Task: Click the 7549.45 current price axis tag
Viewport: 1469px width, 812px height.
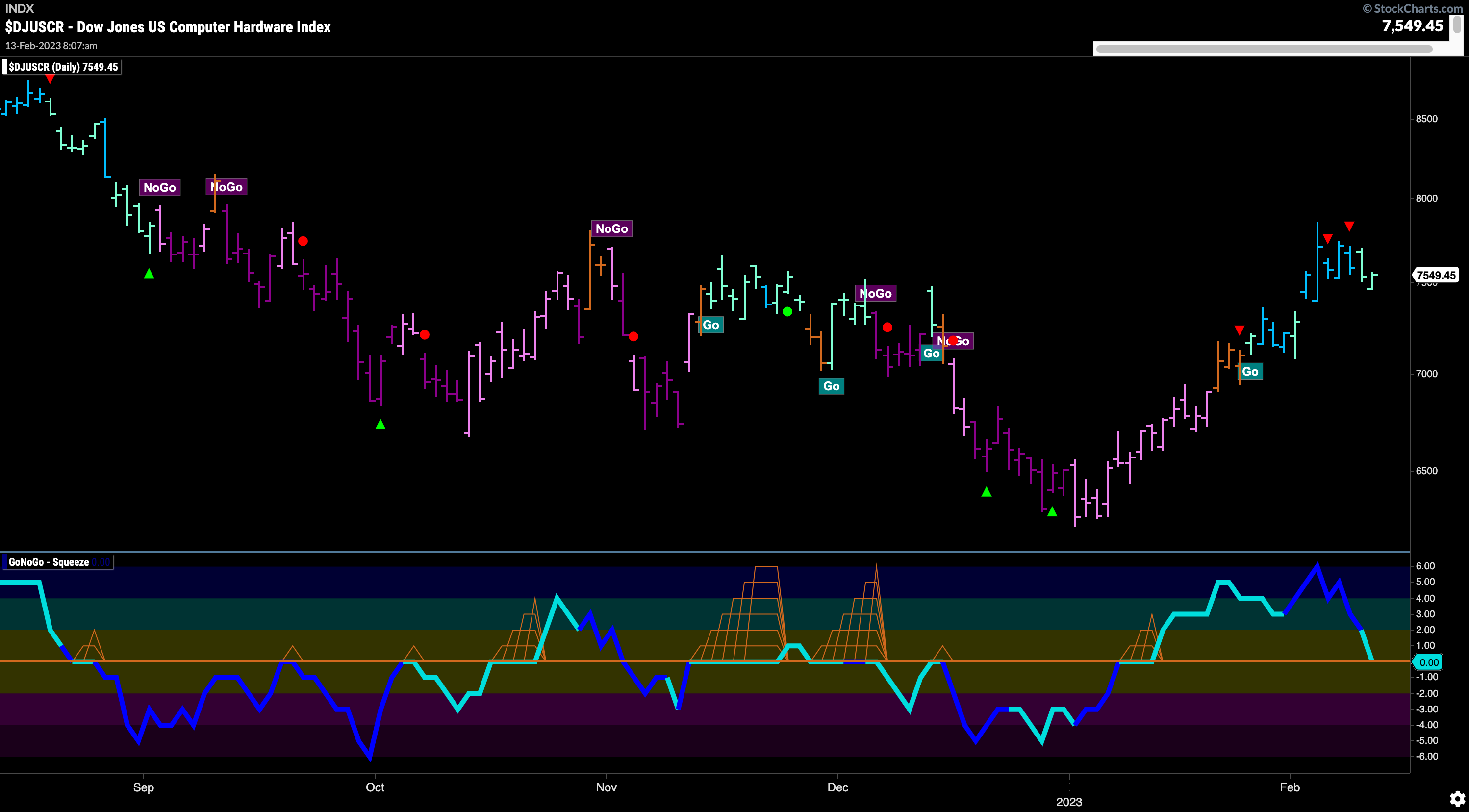Action: pos(1435,275)
